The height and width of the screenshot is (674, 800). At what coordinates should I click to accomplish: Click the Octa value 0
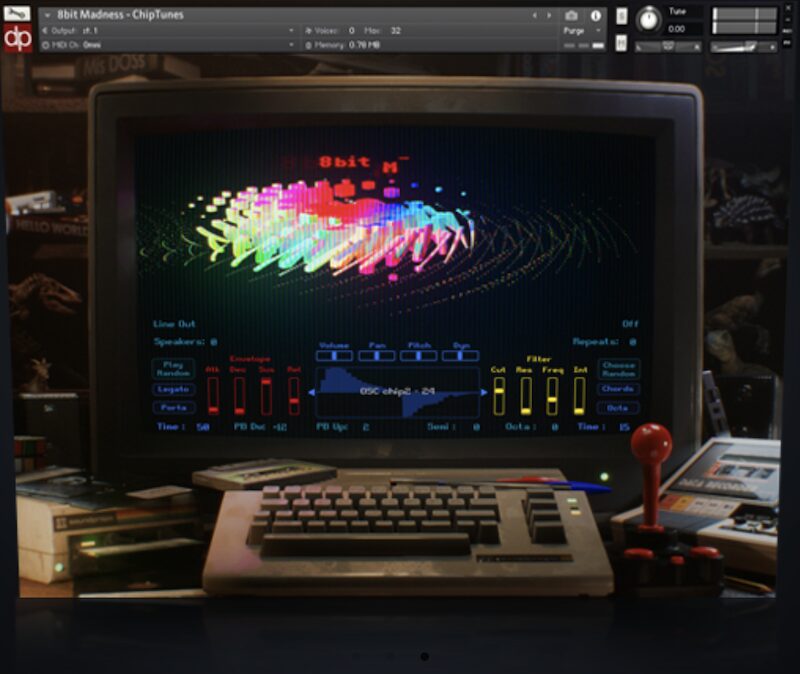pyautogui.click(x=555, y=427)
